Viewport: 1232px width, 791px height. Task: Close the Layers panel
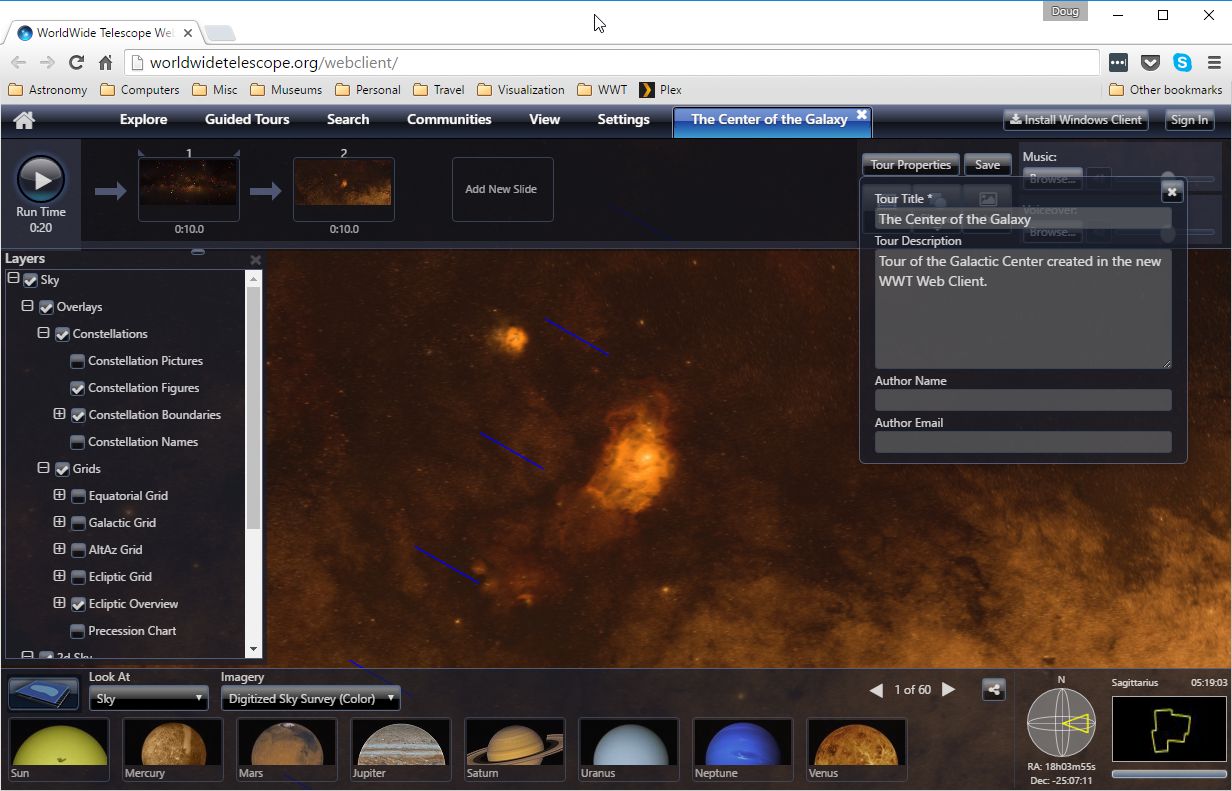255,260
